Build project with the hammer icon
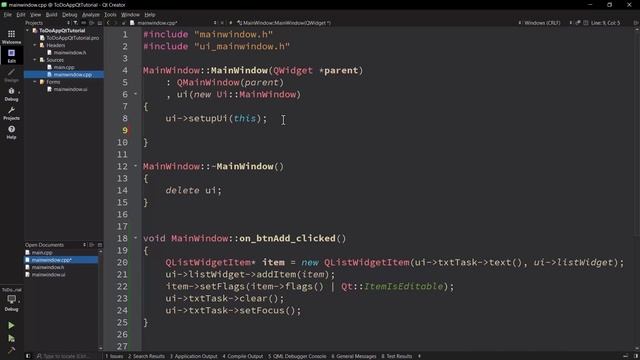 11,350
